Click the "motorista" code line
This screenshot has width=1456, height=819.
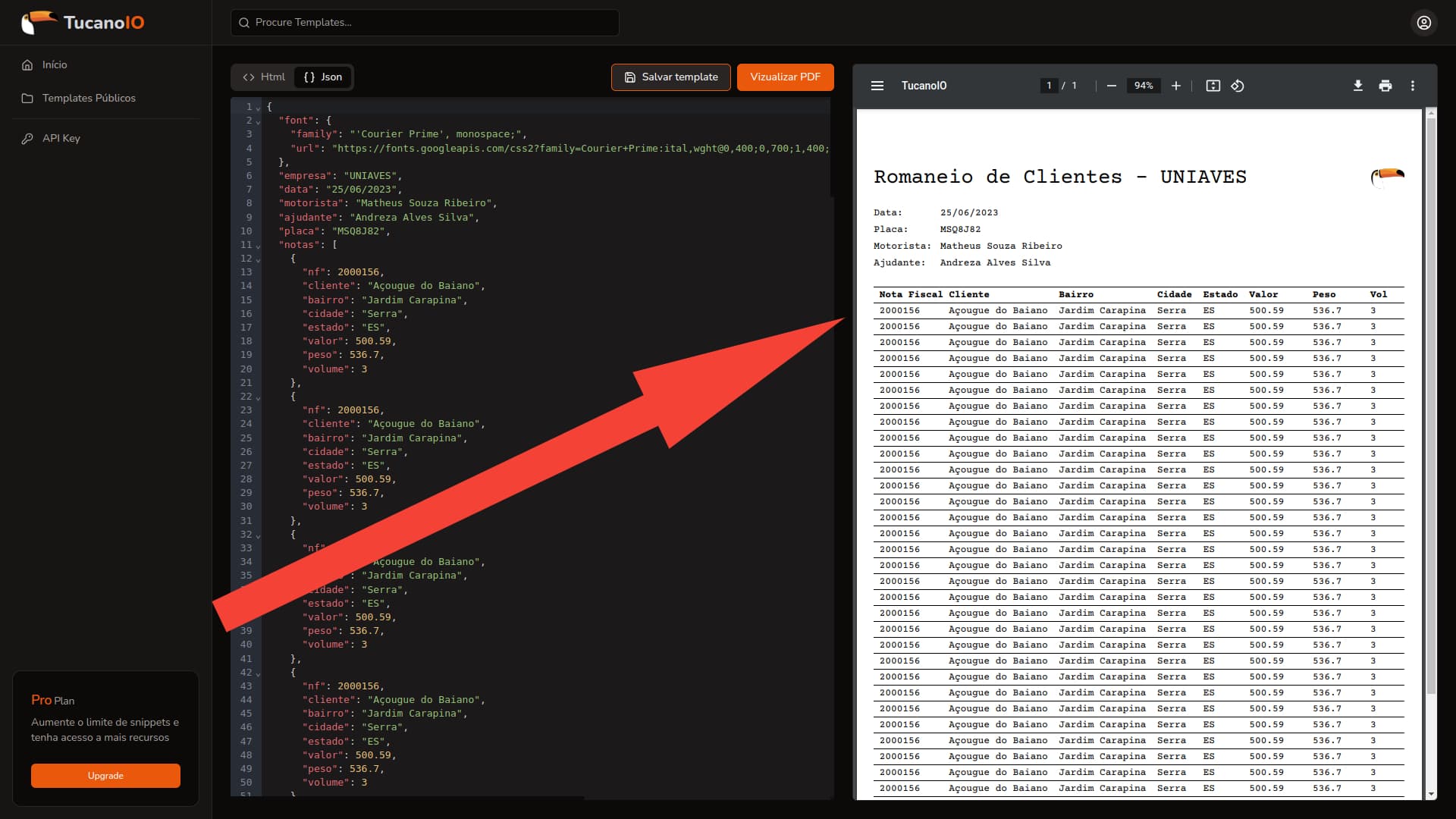pos(388,203)
